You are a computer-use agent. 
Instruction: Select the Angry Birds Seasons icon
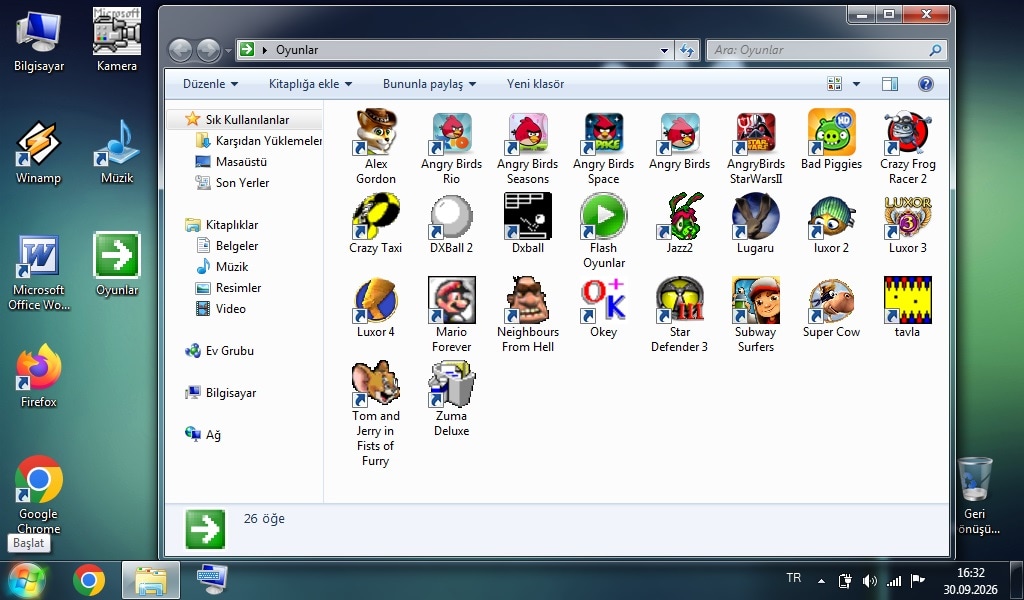pos(528,147)
